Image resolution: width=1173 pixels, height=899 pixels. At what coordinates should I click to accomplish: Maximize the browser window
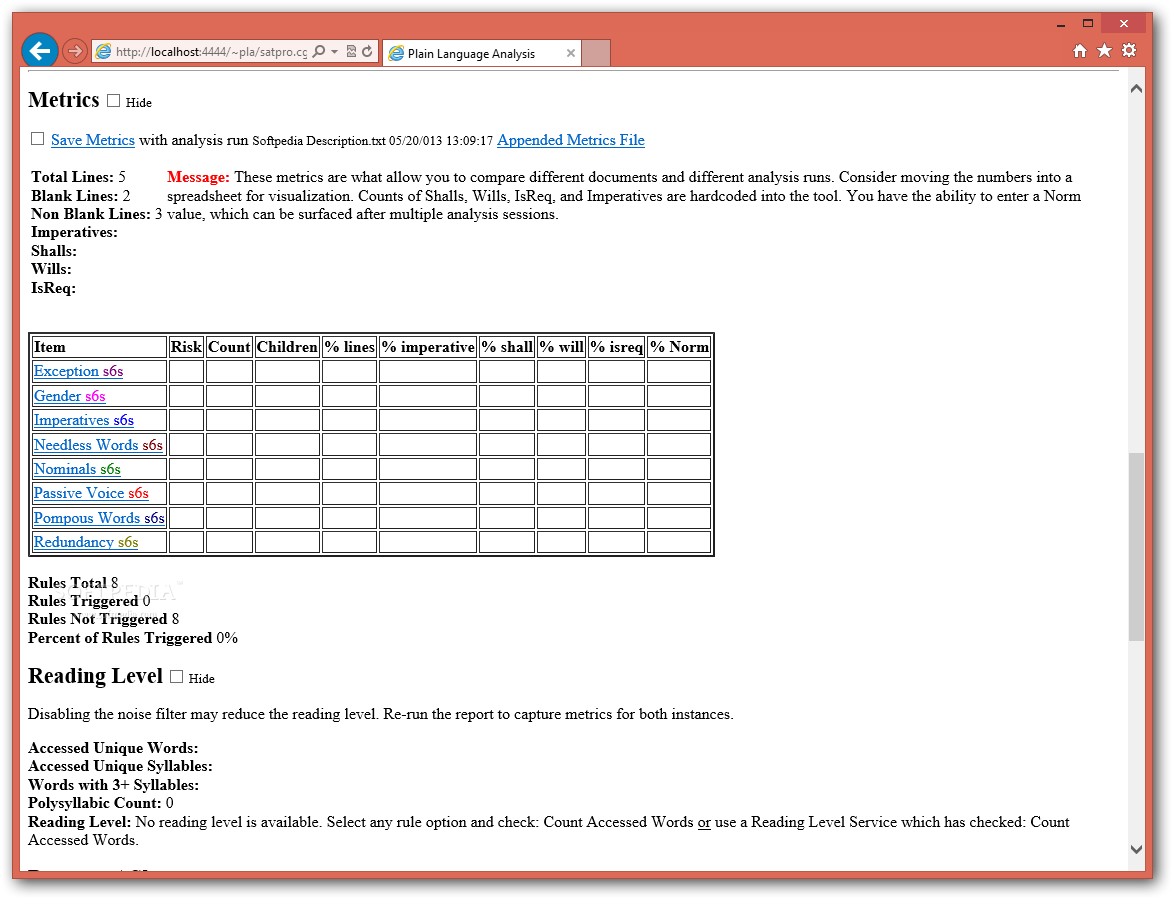pos(1088,24)
